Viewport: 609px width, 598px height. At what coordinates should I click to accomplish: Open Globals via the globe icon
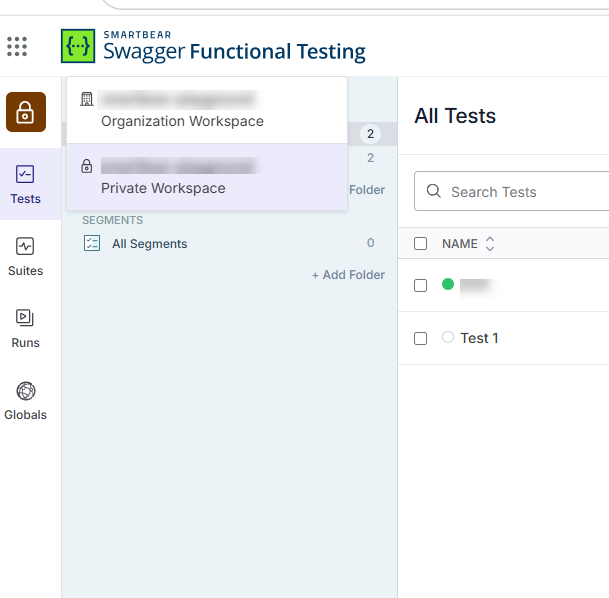(26, 391)
